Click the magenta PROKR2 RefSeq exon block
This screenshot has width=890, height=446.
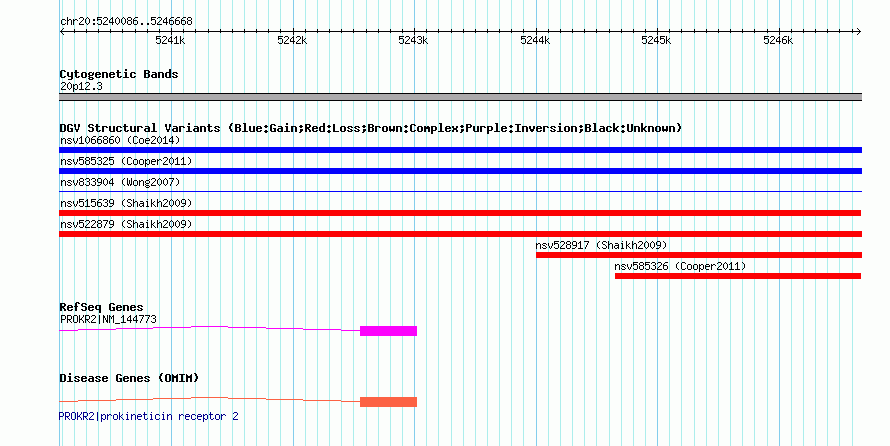[x=388, y=331]
